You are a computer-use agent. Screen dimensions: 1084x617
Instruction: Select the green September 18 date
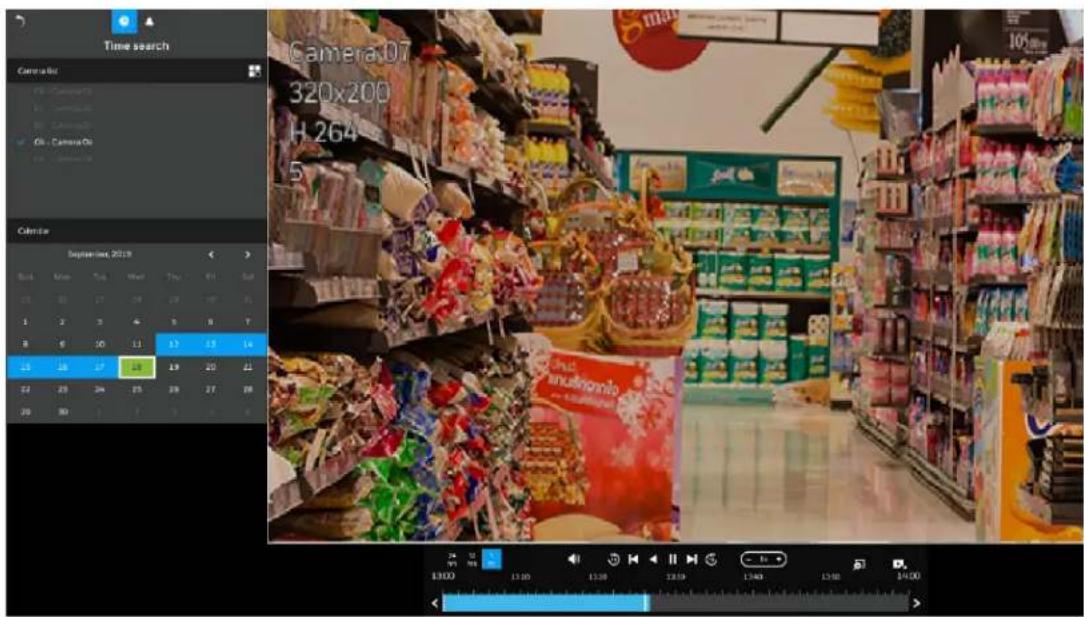pyautogui.click(x=137, y=367)
